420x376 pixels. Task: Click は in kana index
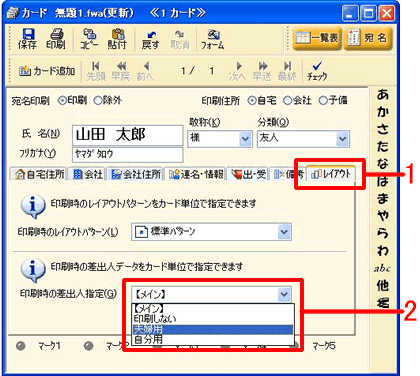click(x=383, y=181)
